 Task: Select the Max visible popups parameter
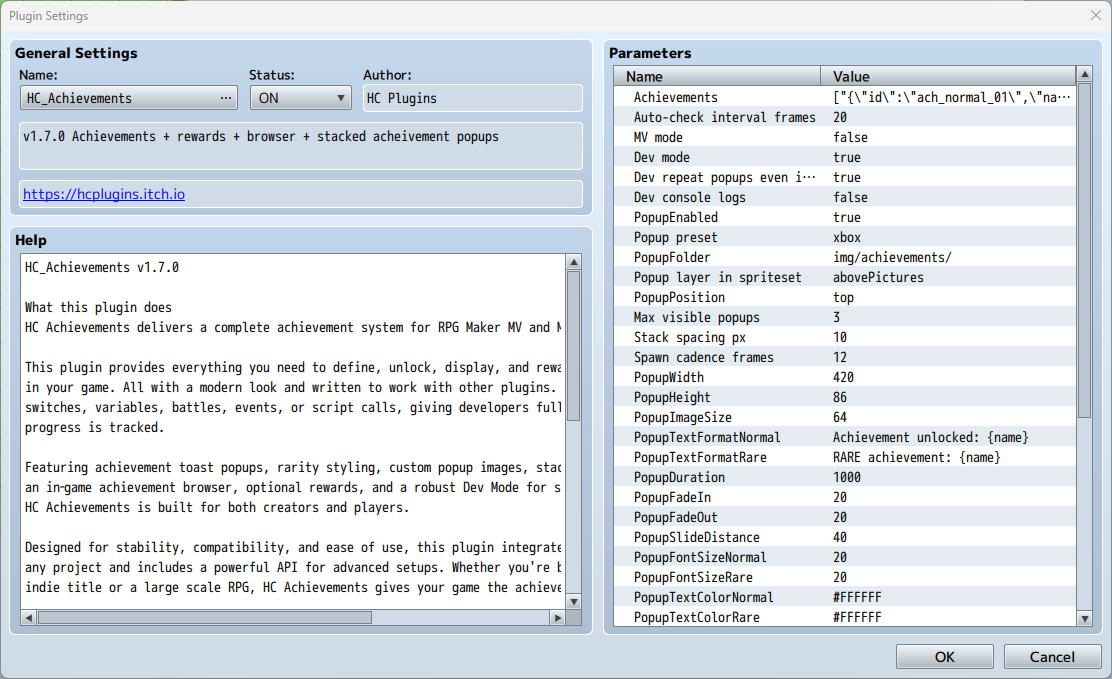(x=845, y=317)
